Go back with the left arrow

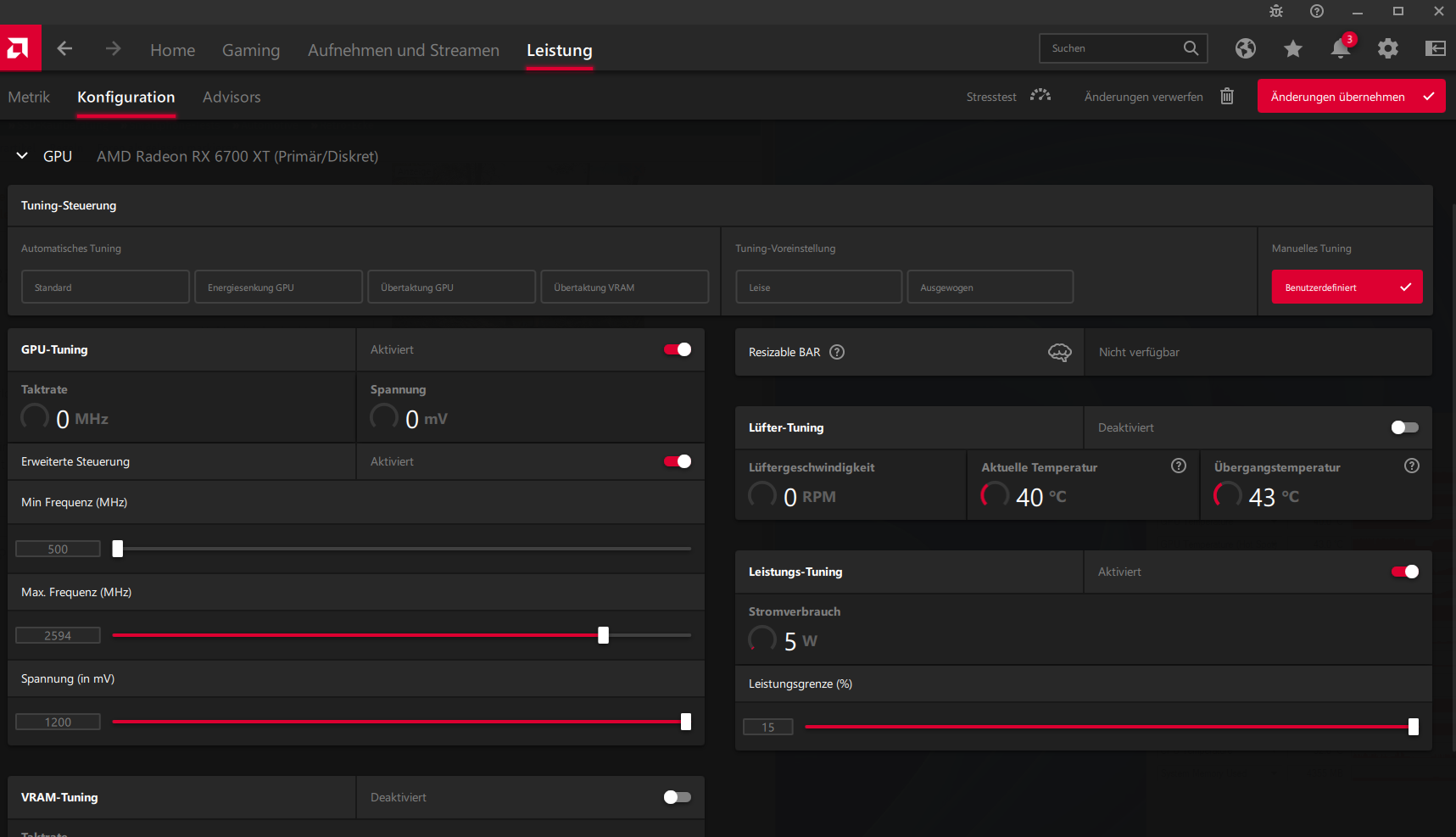coord(64,49)
